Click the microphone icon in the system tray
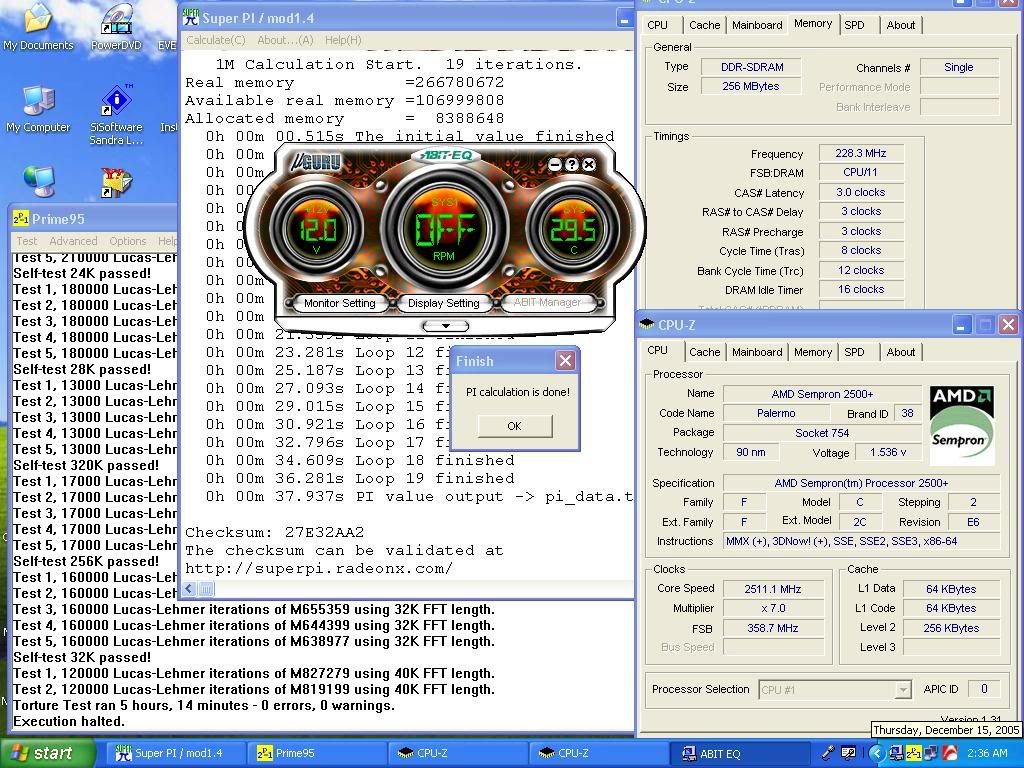 click(828, 753)
